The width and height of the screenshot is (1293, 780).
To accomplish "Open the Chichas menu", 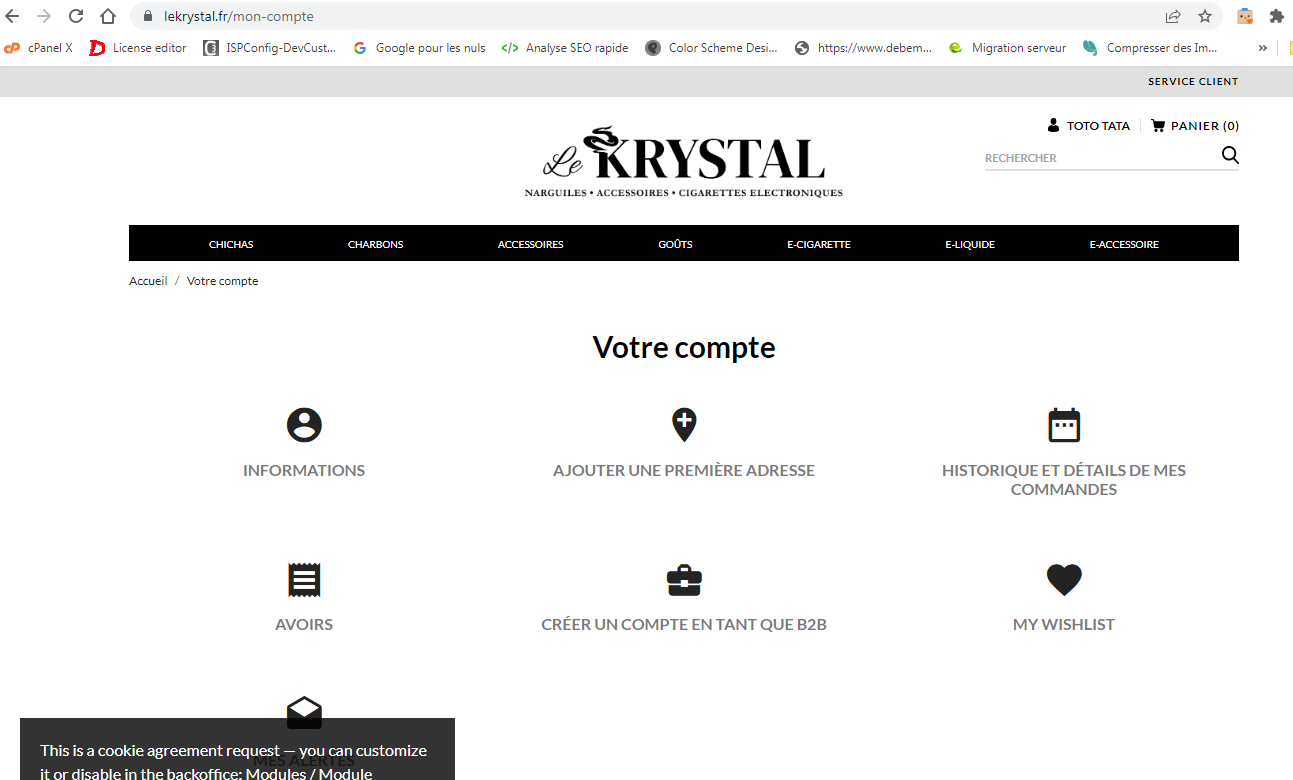I will pos(231,244).
